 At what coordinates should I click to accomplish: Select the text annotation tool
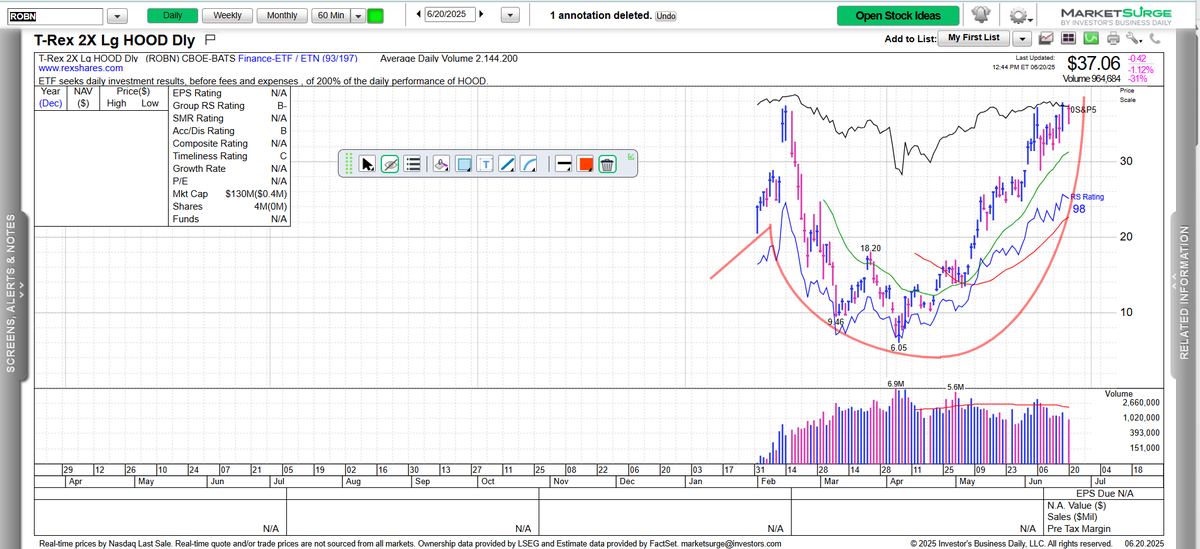click(486, 164)
